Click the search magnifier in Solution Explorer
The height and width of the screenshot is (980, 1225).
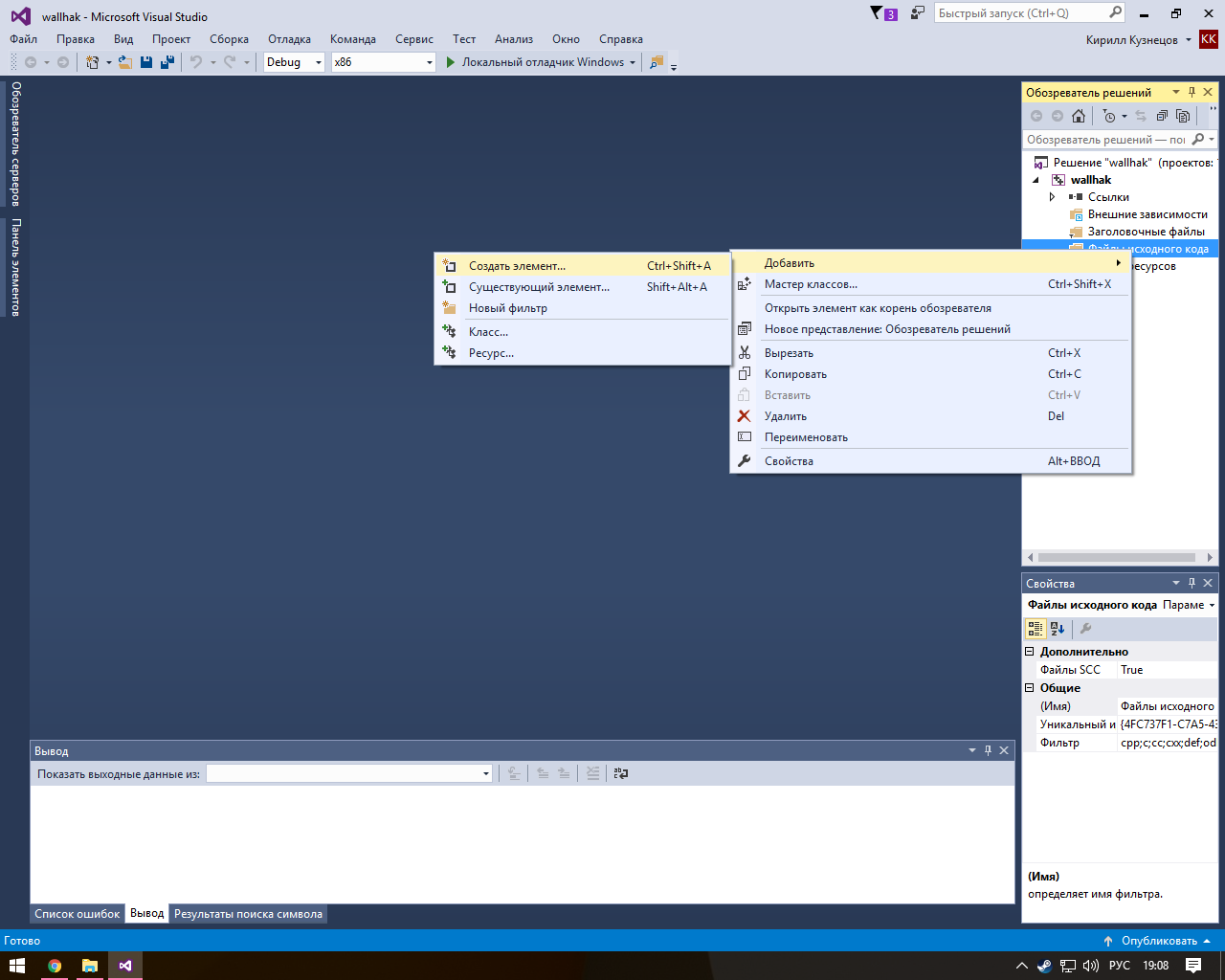pos(1198,140)
